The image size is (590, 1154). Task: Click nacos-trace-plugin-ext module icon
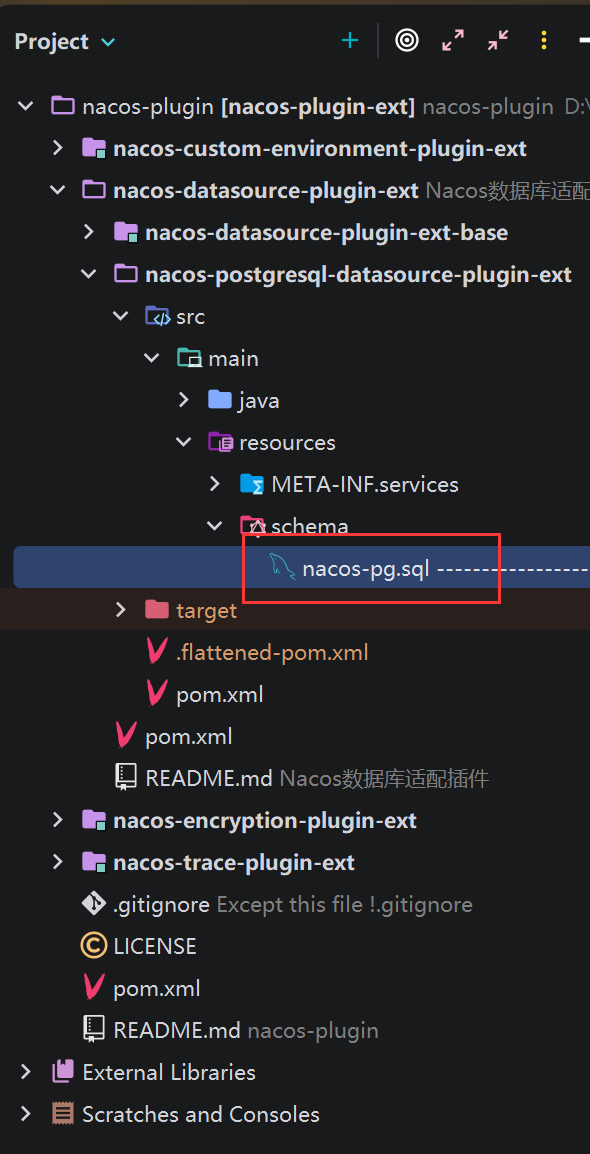point(94,861)
